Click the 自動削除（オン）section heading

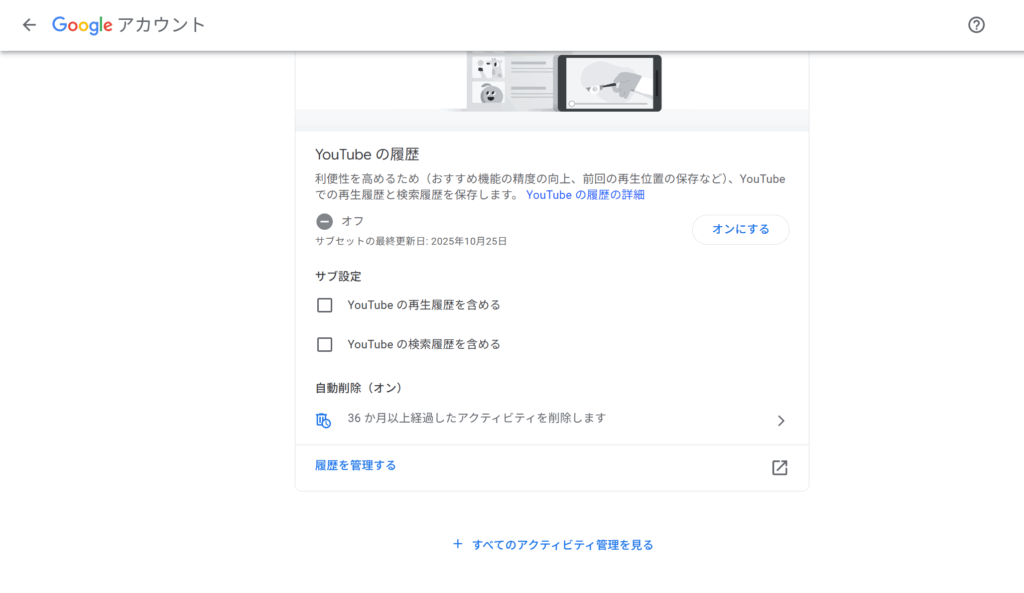358,388
